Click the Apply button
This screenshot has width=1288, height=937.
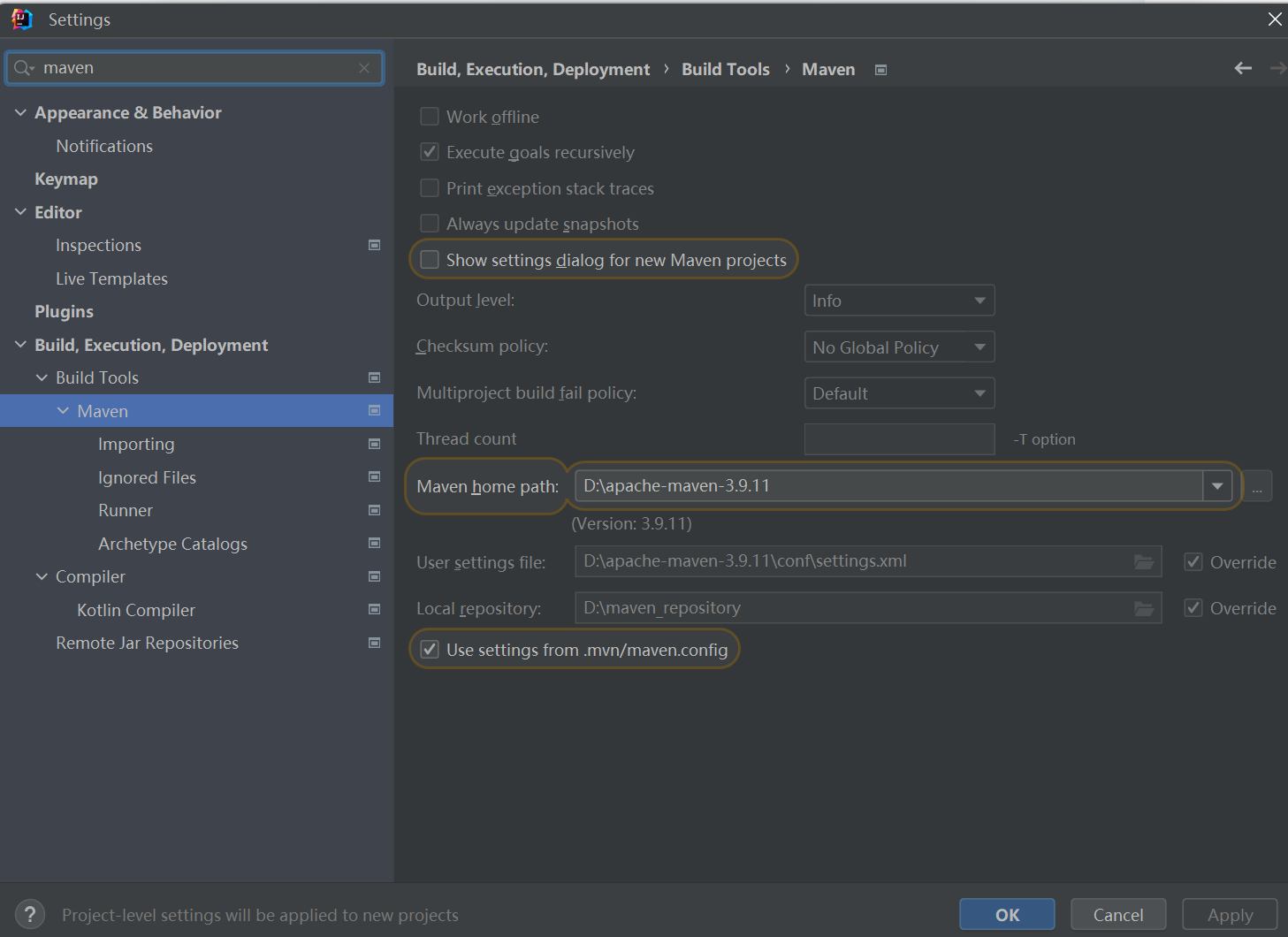pyautogui.click(x=1230, y=915)
